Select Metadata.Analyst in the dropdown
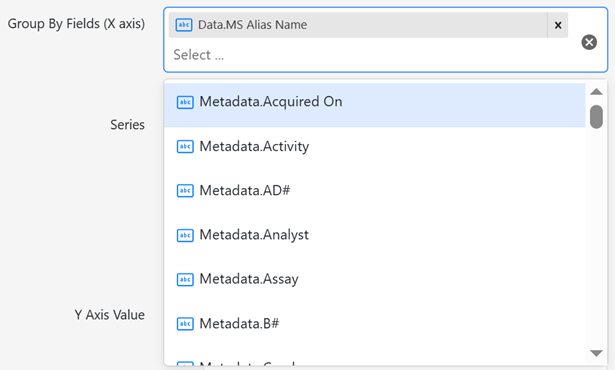This screenshot has height=370, width=615. [x=375, y=235]
